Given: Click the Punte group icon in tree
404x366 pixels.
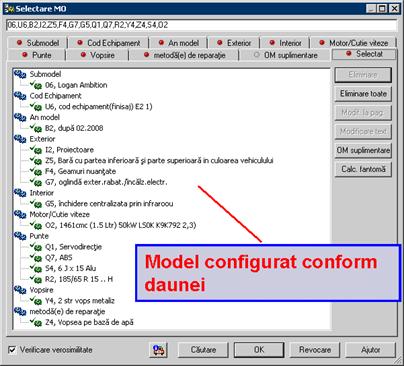Looking at the screenshot, I should coord(20,236).
